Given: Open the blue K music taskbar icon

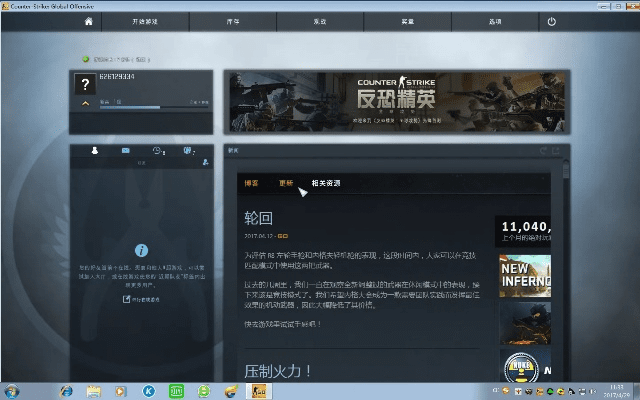Looking at the screenshot, I should (149, 391).
